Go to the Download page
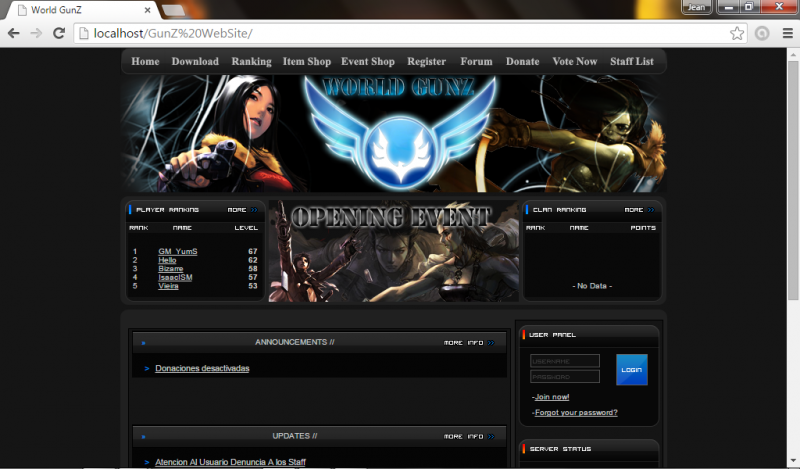 (x=195, y=61)
